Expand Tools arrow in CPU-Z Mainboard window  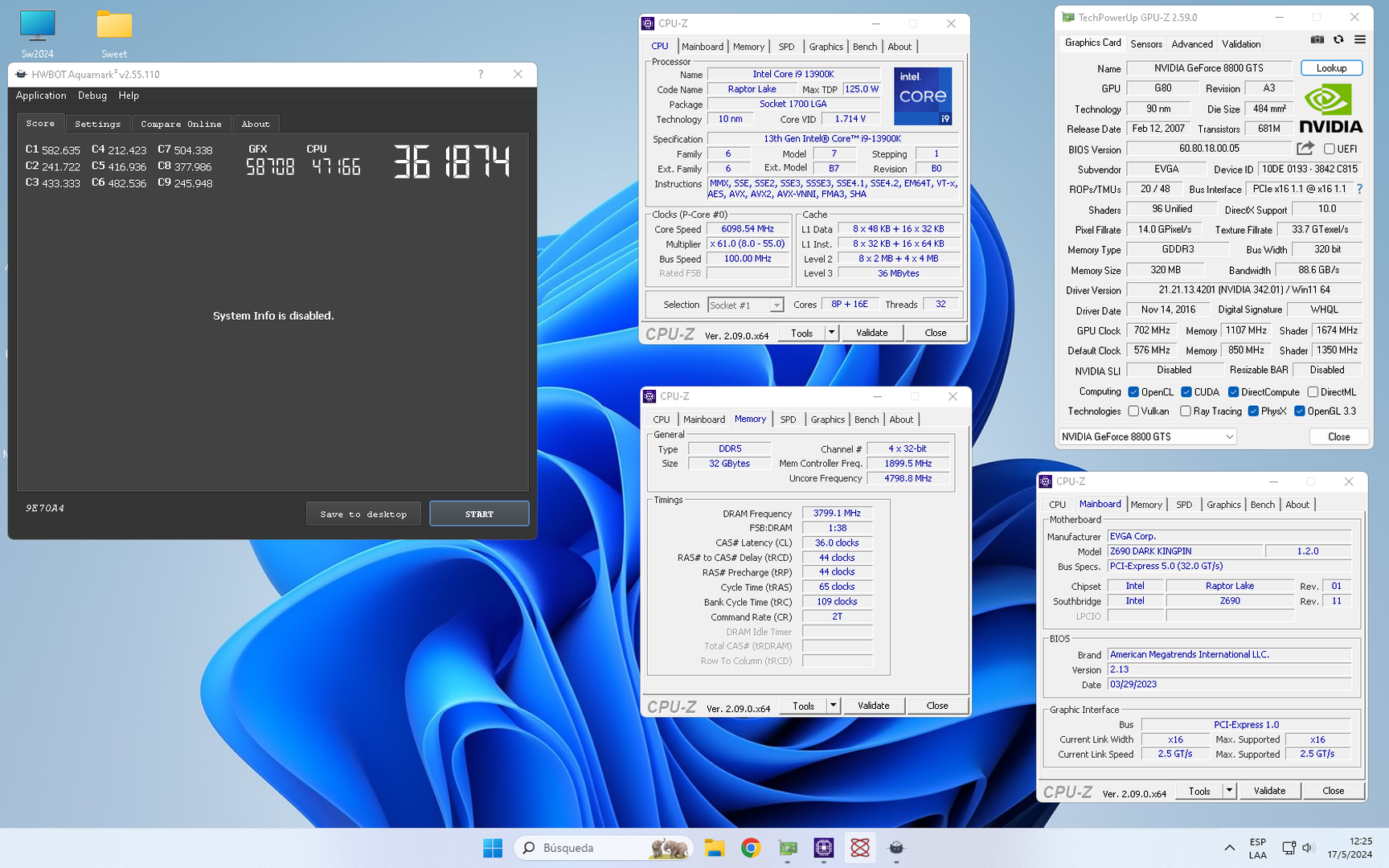[1229, 791]
